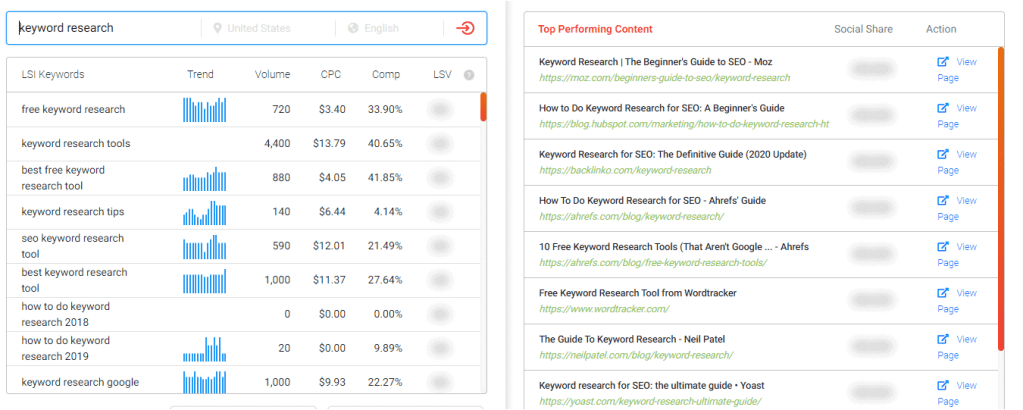Viewport: 1023px width, 410px height.
Task: Open the ahrefs.com/blog/keyword-research URL
Action: click(x=630, y=216)
